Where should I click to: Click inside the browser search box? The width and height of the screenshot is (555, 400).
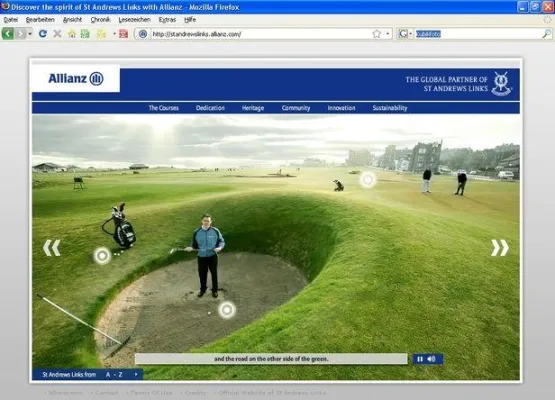pyautogui.click(x=477, y=34)
